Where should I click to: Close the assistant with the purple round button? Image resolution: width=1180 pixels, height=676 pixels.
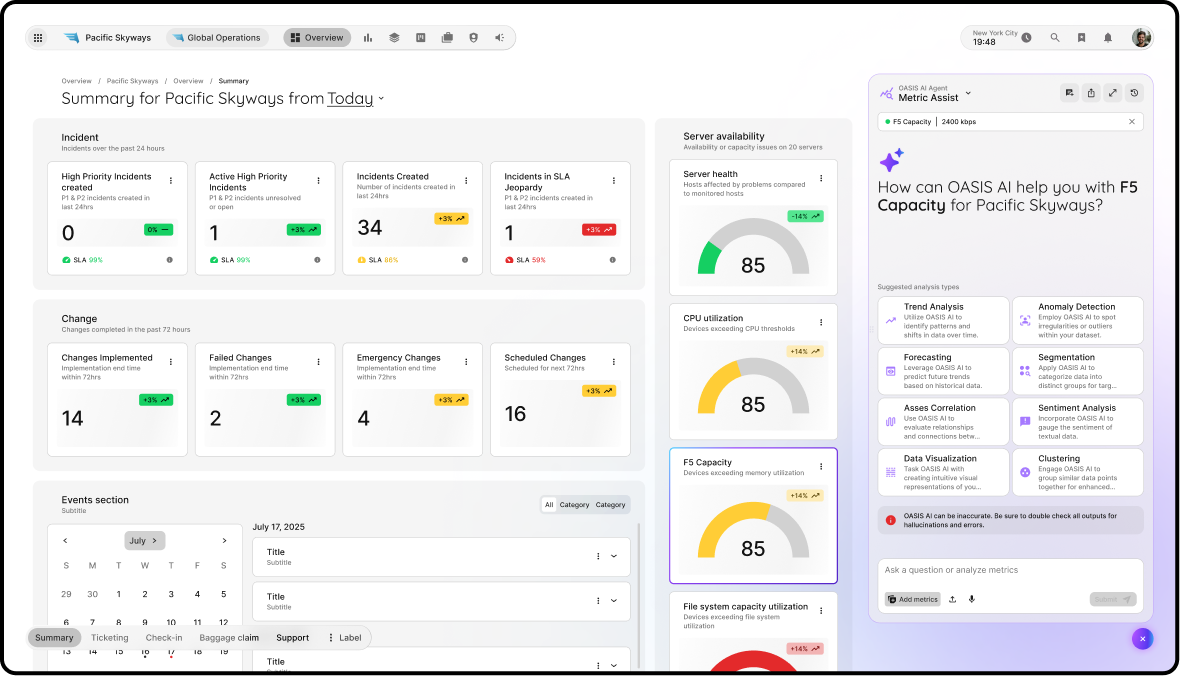[x=1142, y=639]
